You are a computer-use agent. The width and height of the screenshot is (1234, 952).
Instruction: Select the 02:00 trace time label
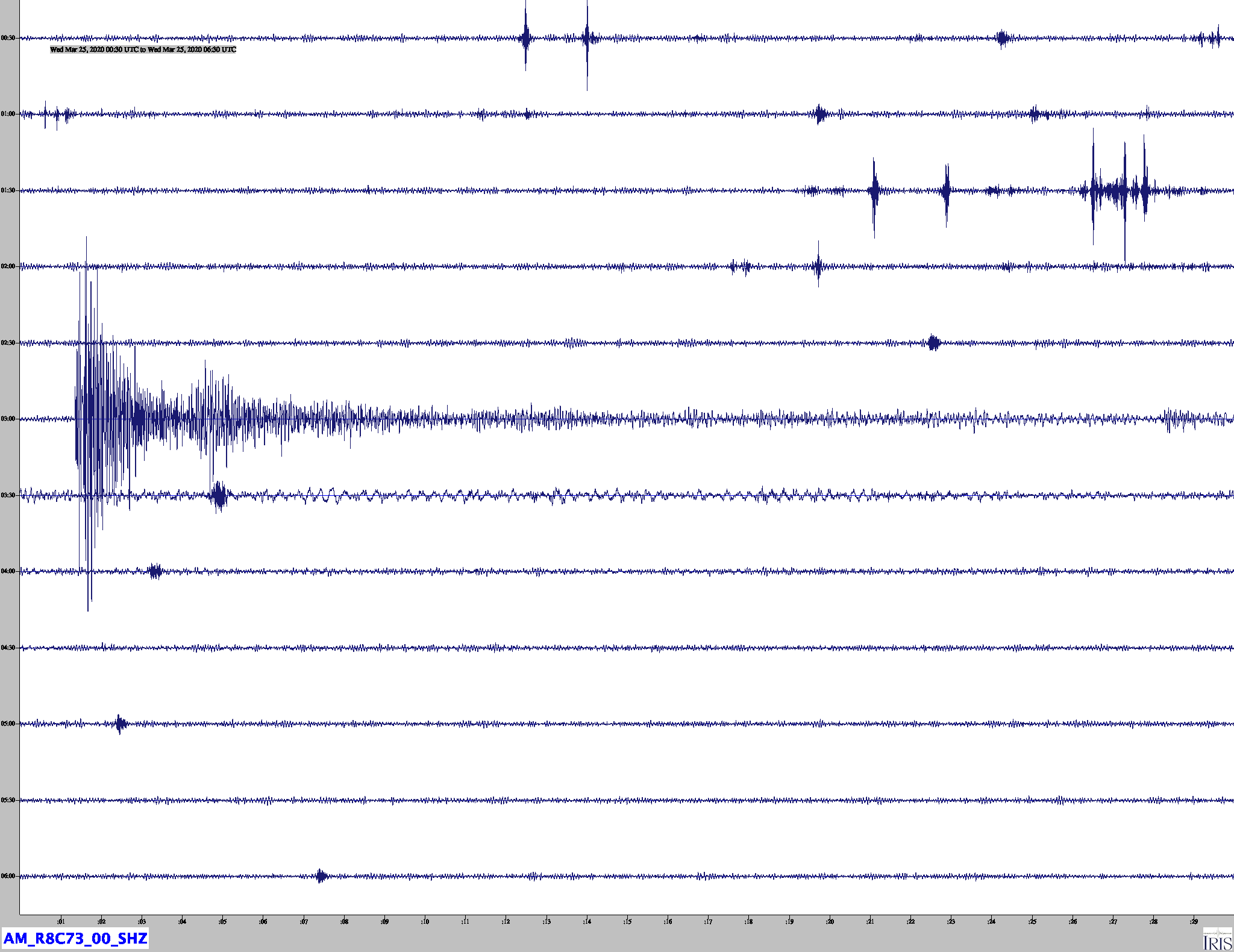pyautogui.click(x=8, y=266)
